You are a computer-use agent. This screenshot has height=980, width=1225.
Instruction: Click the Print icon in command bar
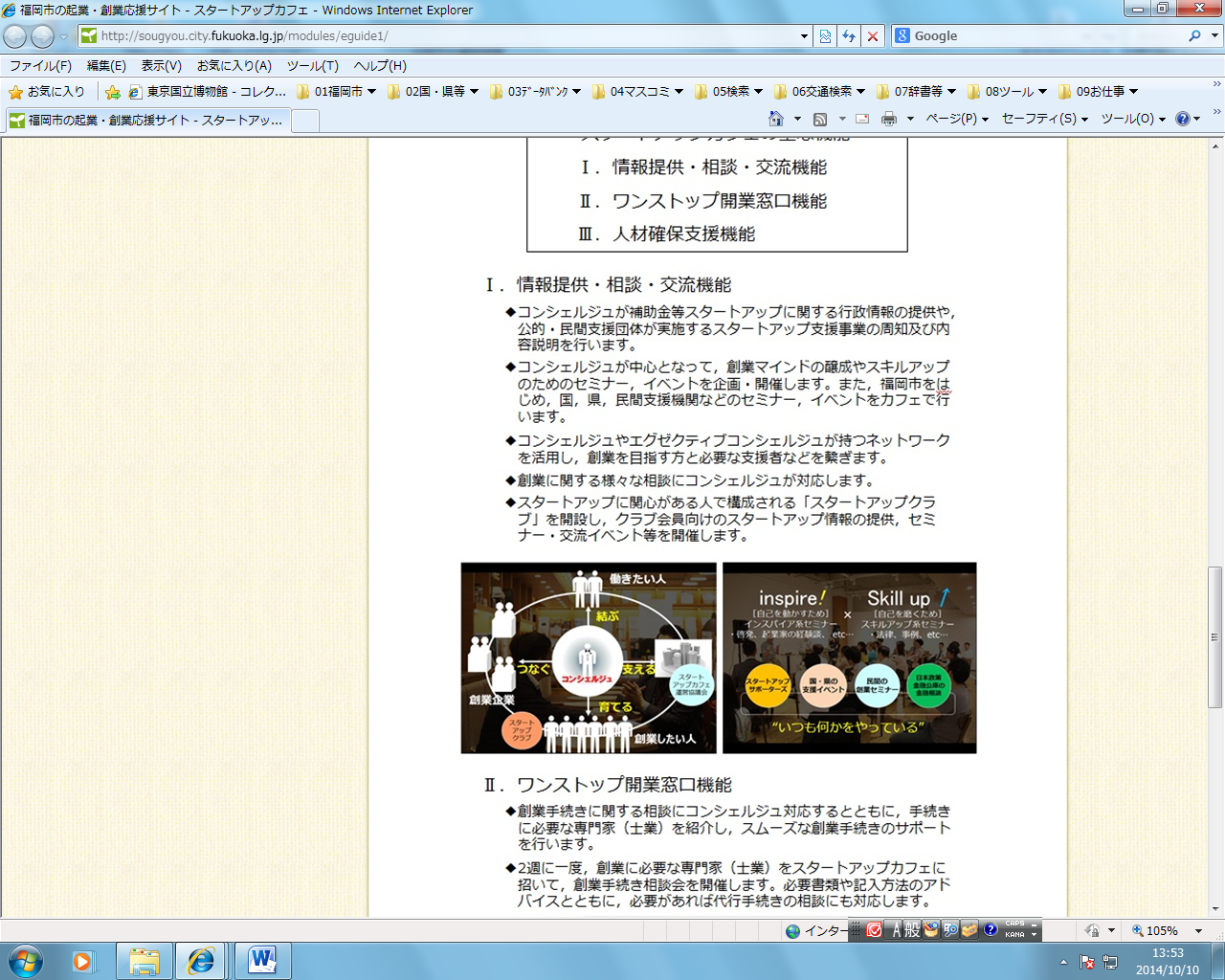(x=889, y=119)
